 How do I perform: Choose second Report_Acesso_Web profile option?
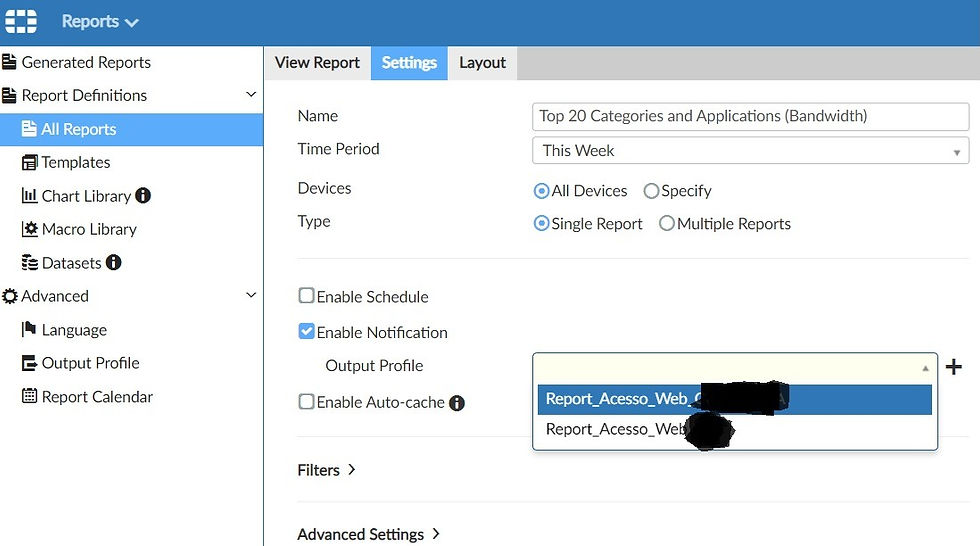[x=734, y=429]
